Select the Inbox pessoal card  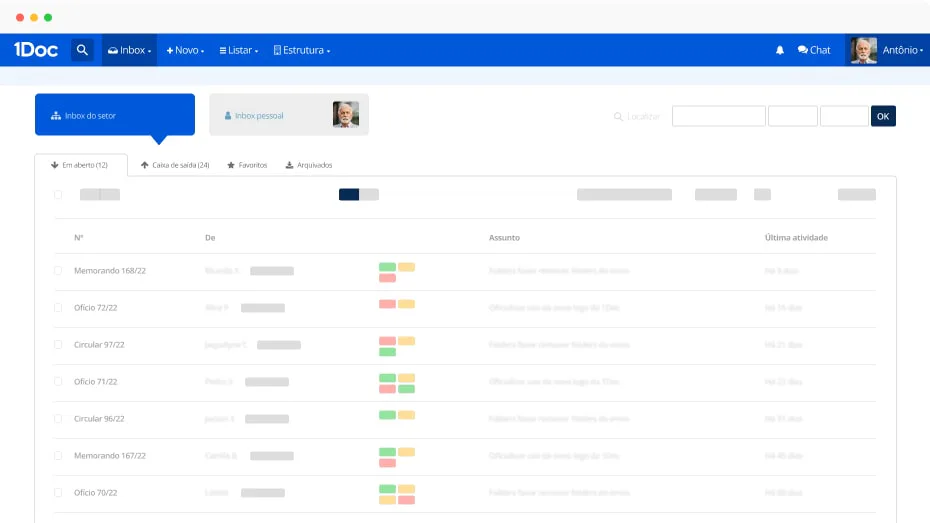pos(289,115)
